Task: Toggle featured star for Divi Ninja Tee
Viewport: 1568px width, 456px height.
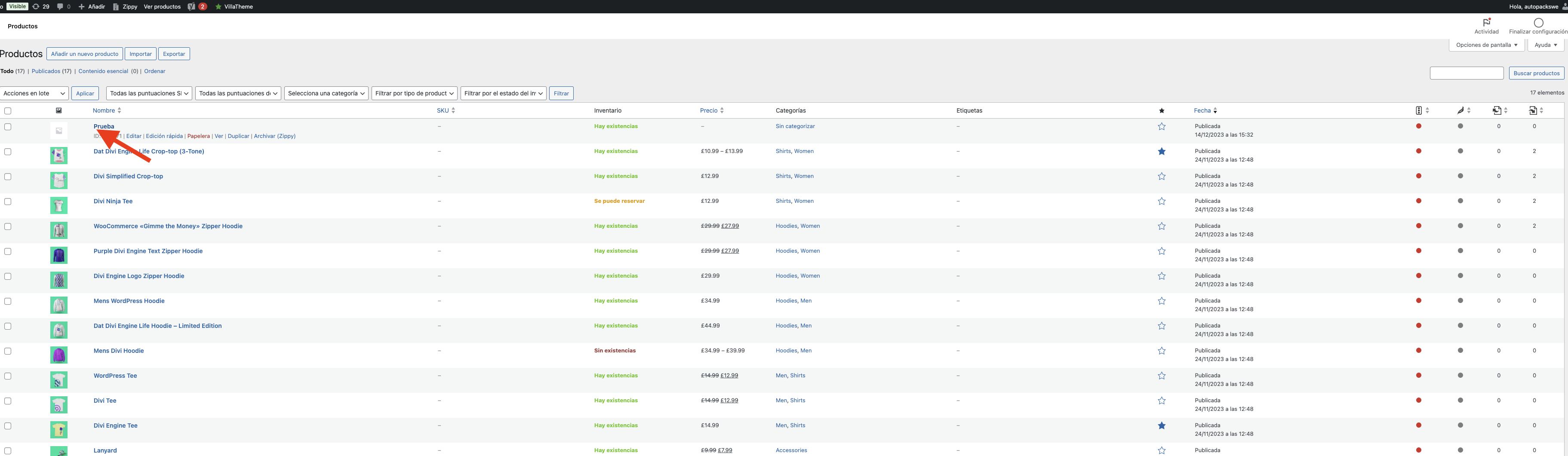Action: 1162,201
